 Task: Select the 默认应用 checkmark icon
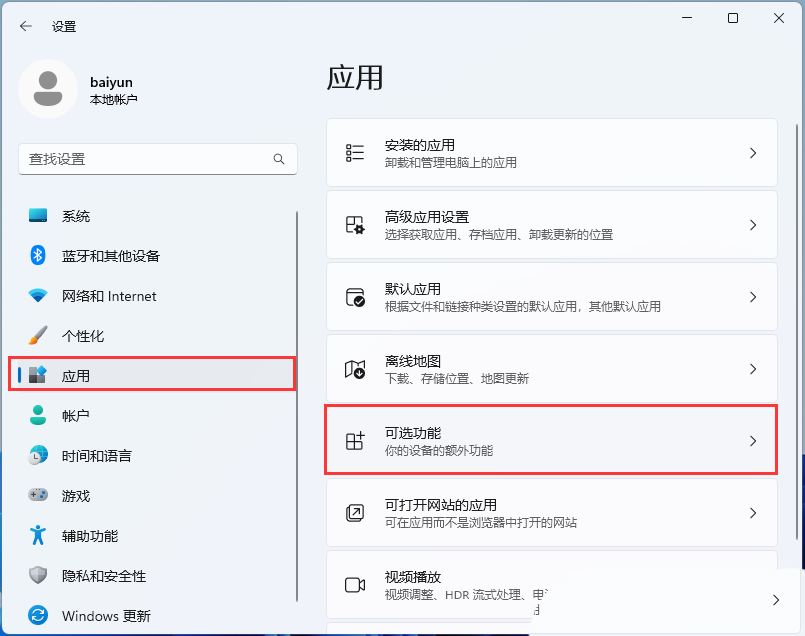[x=355, y=296]
